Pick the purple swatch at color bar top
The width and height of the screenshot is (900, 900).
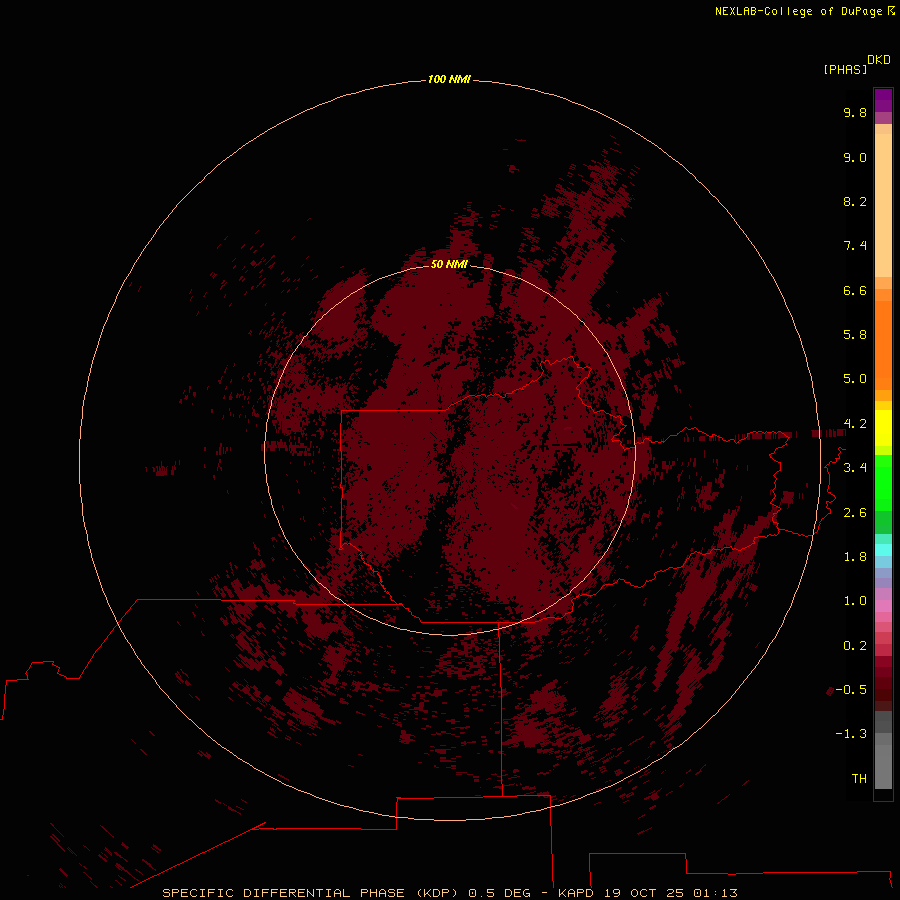point(883,100)
